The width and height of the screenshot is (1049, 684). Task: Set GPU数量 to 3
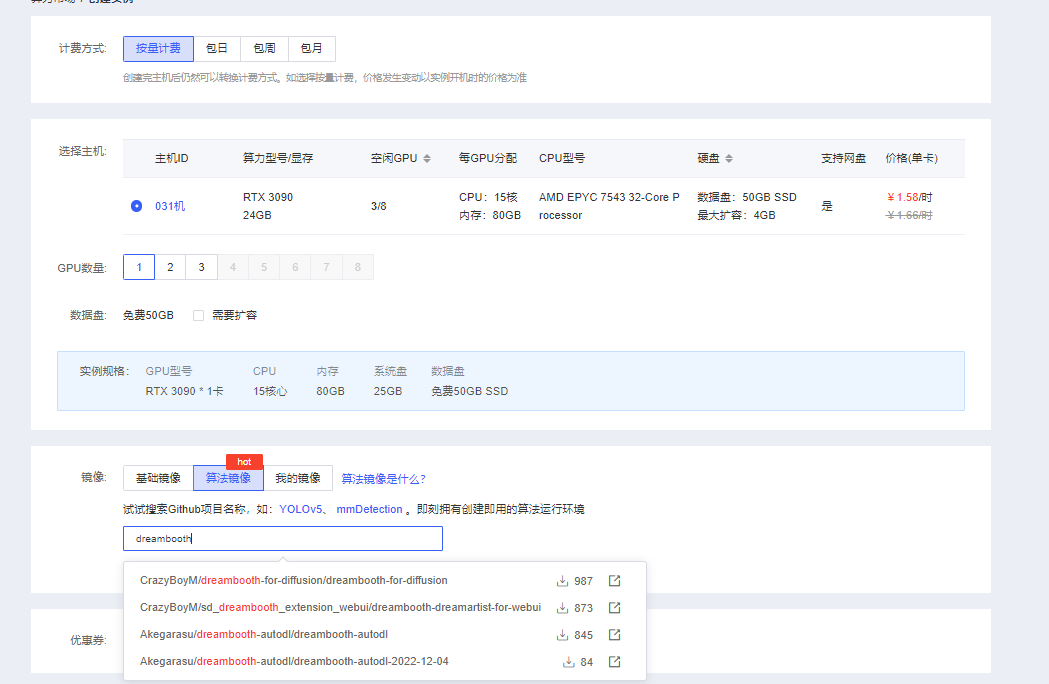(201, 267)
